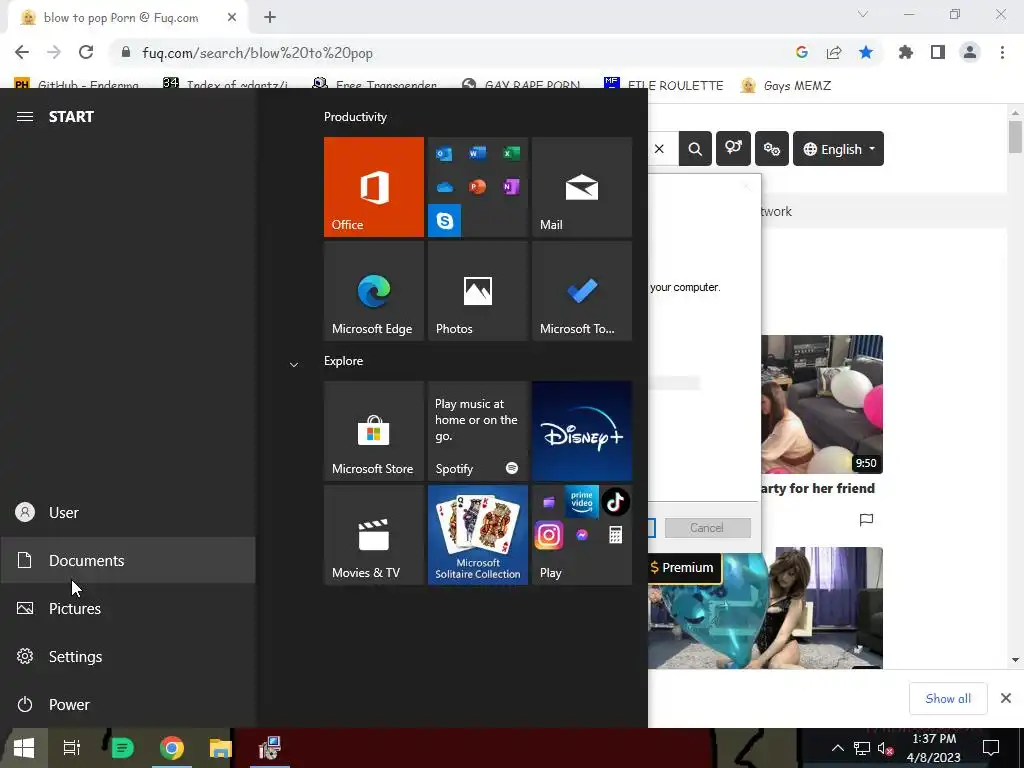The height and width of the screenshot is (768, 1024).
Task: Launch Skype tile
Action: pyautogui.click(x=444, y=221)
